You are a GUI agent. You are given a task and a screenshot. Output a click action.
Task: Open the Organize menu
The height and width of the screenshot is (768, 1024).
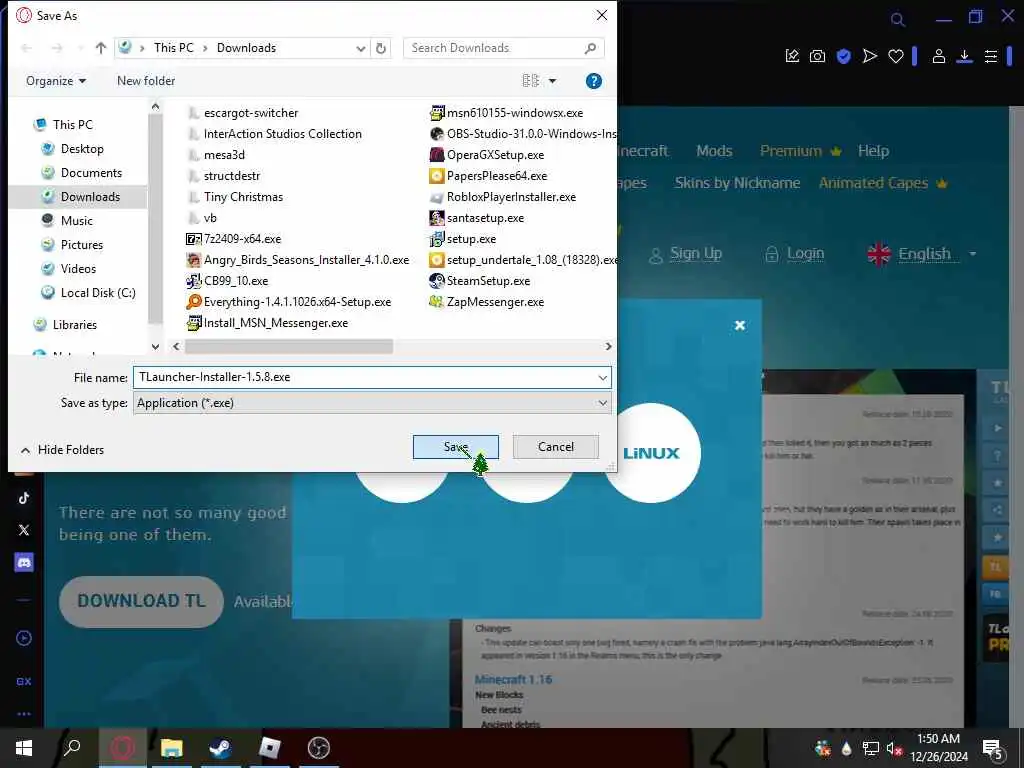(56, 81)
